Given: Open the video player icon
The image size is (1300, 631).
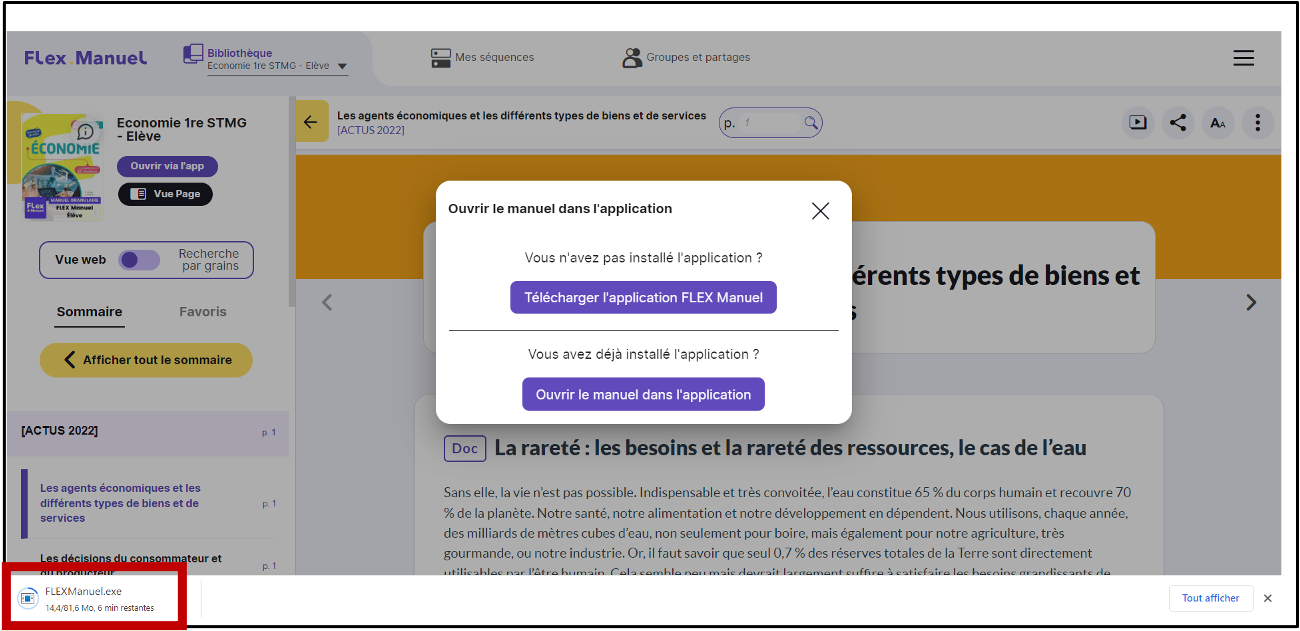Looking at the screenshot, I should pyautogui.click(x=1137, y=123).
